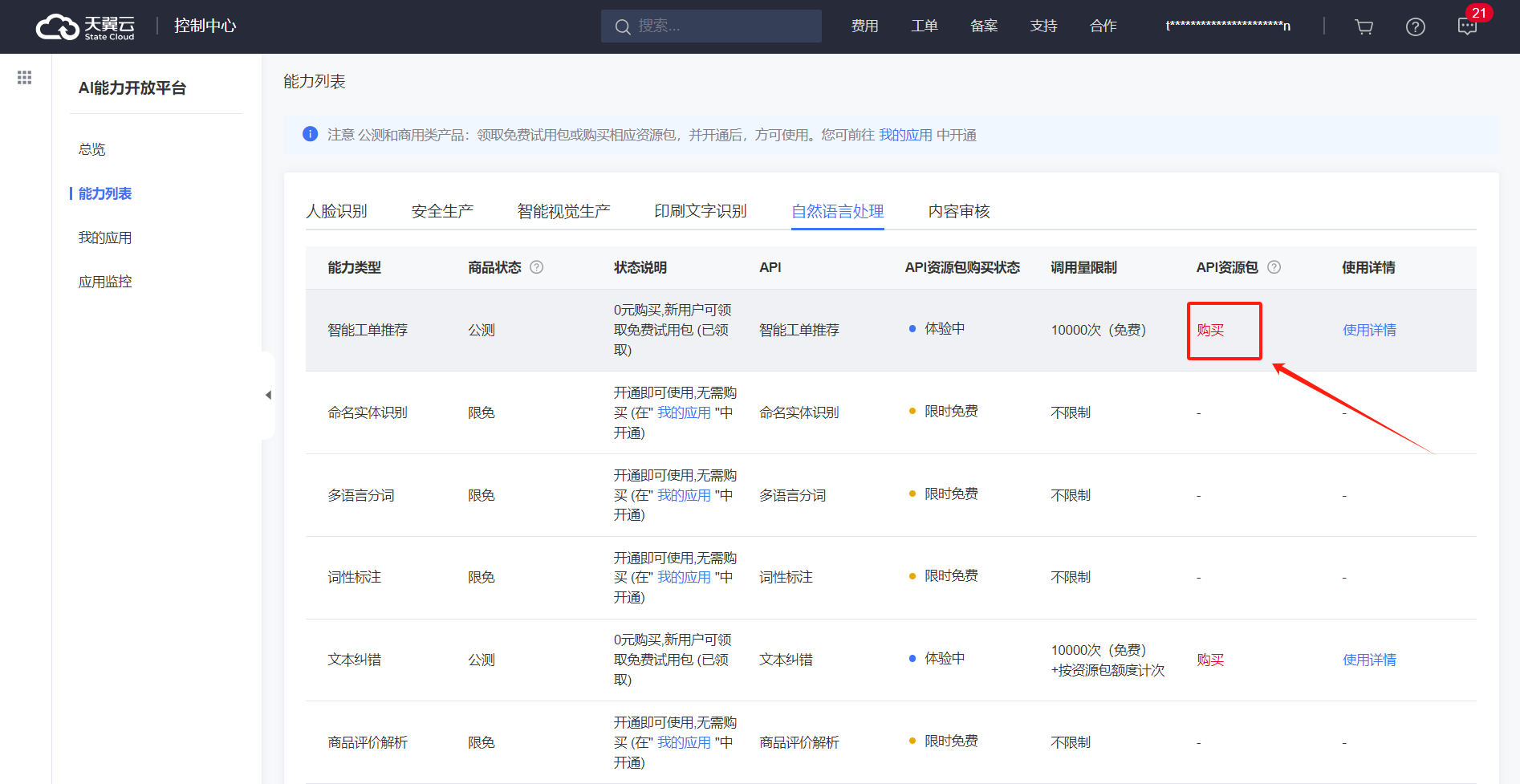Open 使用详情 for 文本纠错

pyautogui.click(x=1369, y=660)
